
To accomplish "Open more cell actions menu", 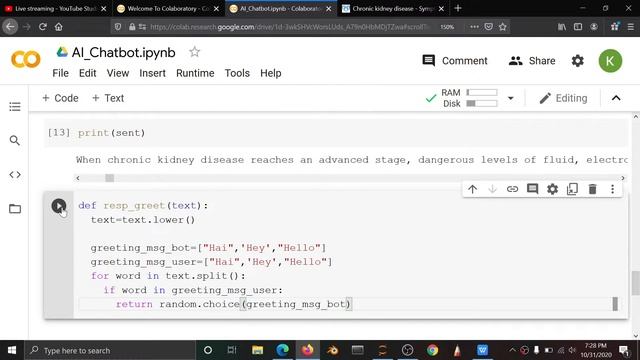I will 612,189.
